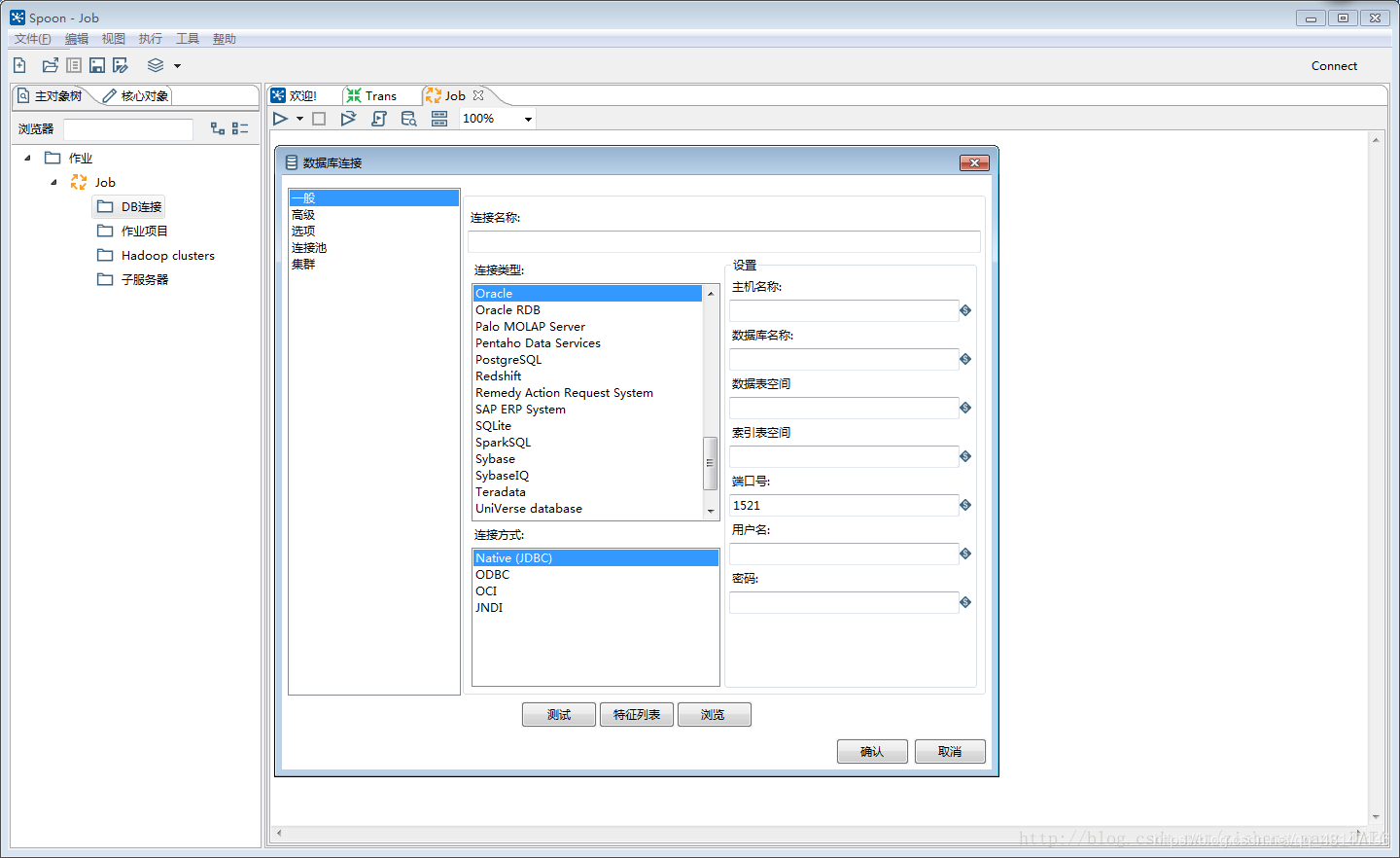Screen dimensions: 1400x858
Task: Insert variable icon beside 主机名称 field
Action: tap(965, 310)
